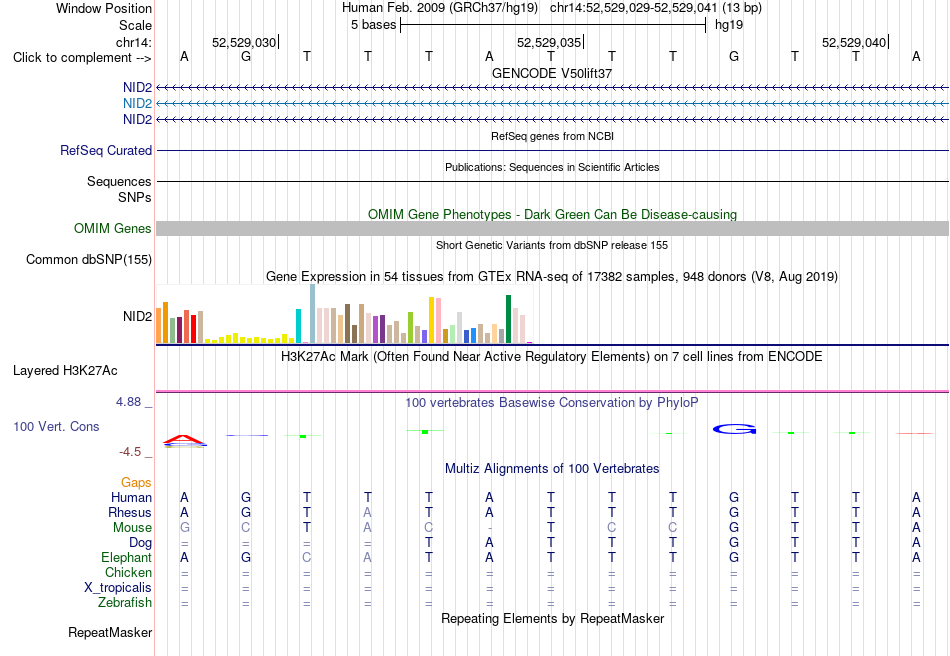The height and width of the screenshot is (656, 950).
Task: Select the Zebrafish species row label
Action: coord(125,603)
